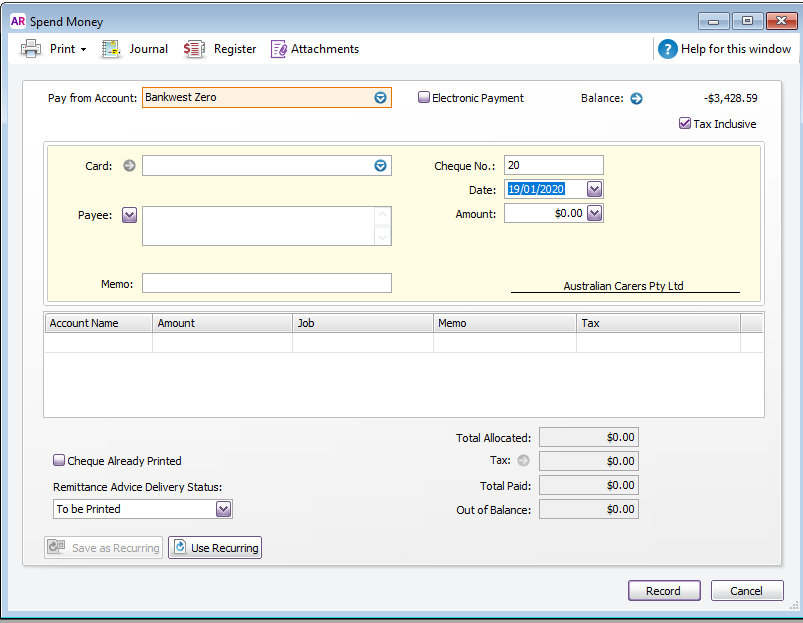This screenshot has width=803, height=623.
Task: Click the Balance zoom arrow icon
Action: tap(636, 98)
